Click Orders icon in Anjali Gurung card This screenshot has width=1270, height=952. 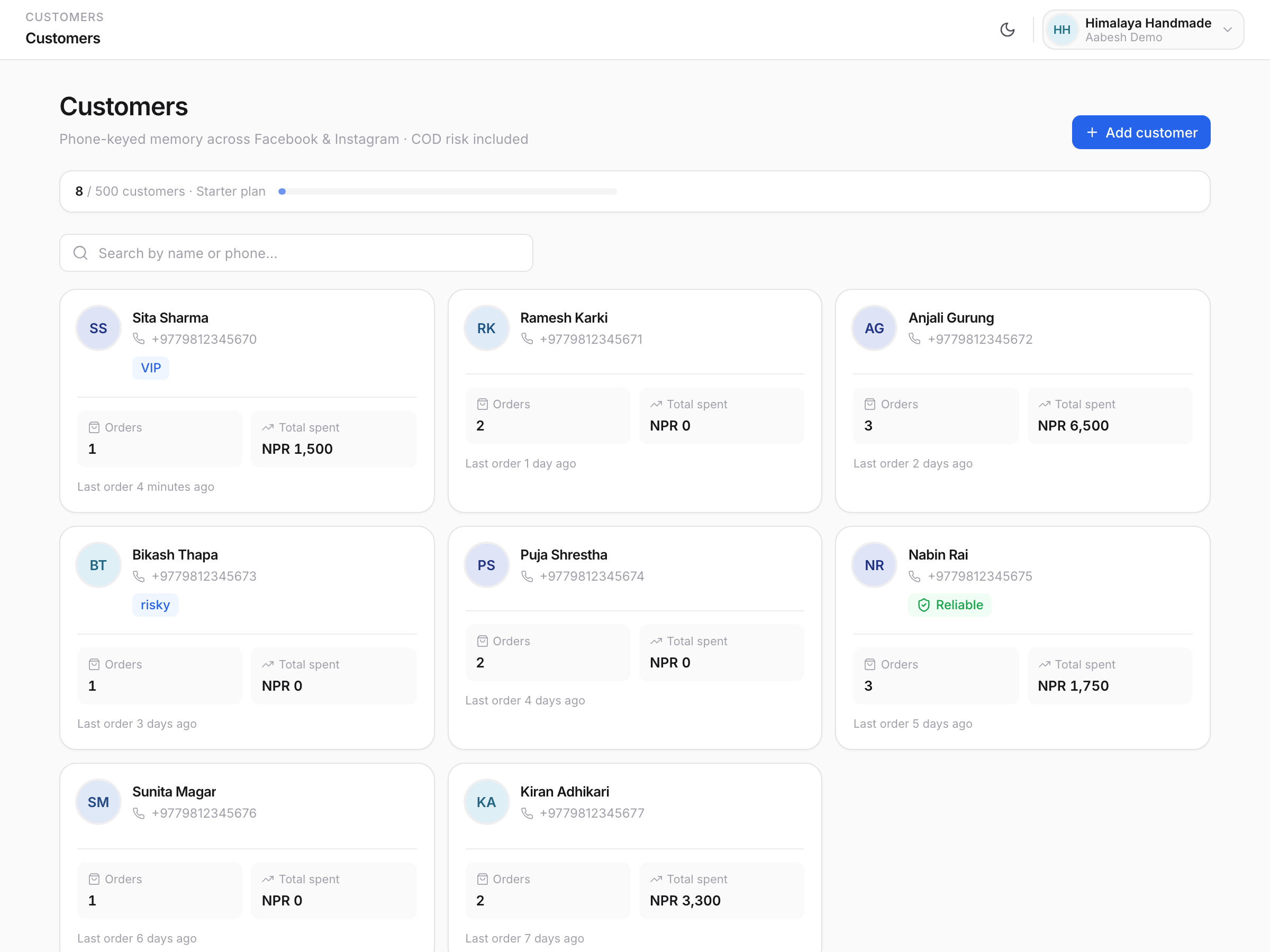click(x=870, y=405)
